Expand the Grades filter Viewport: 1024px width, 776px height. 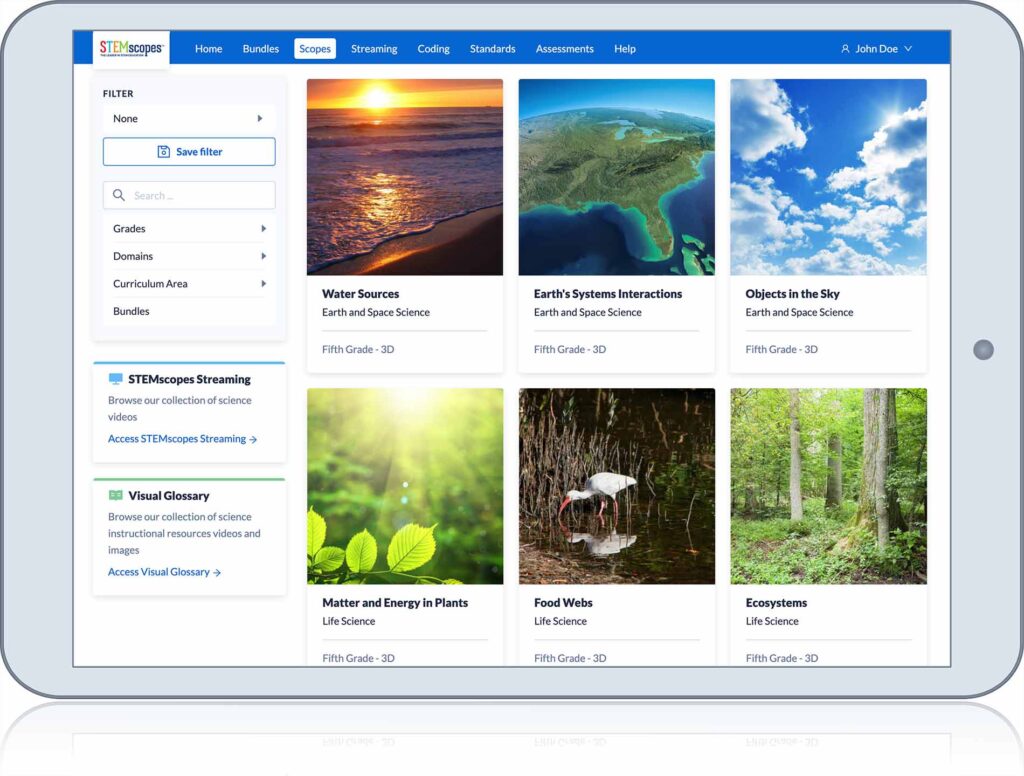point(188,229)
